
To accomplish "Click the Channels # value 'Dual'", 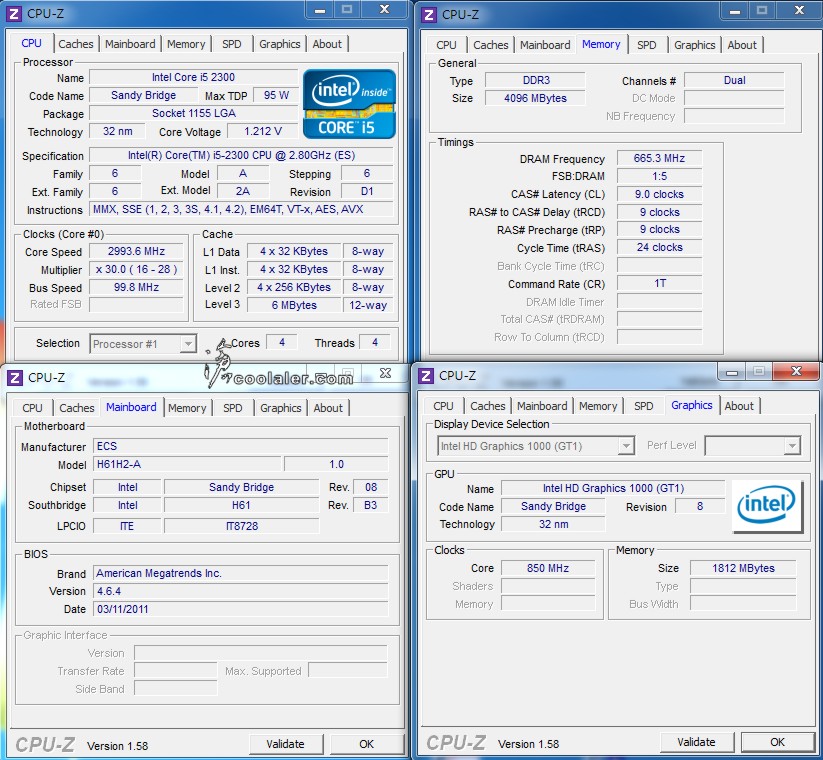I will point(734,80).
